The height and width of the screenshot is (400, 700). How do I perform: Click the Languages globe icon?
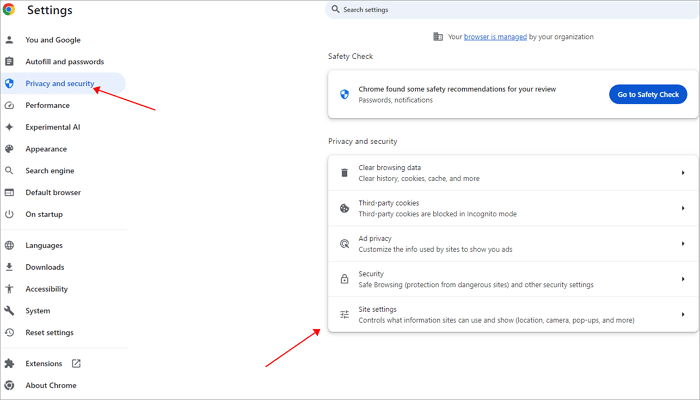9,245
